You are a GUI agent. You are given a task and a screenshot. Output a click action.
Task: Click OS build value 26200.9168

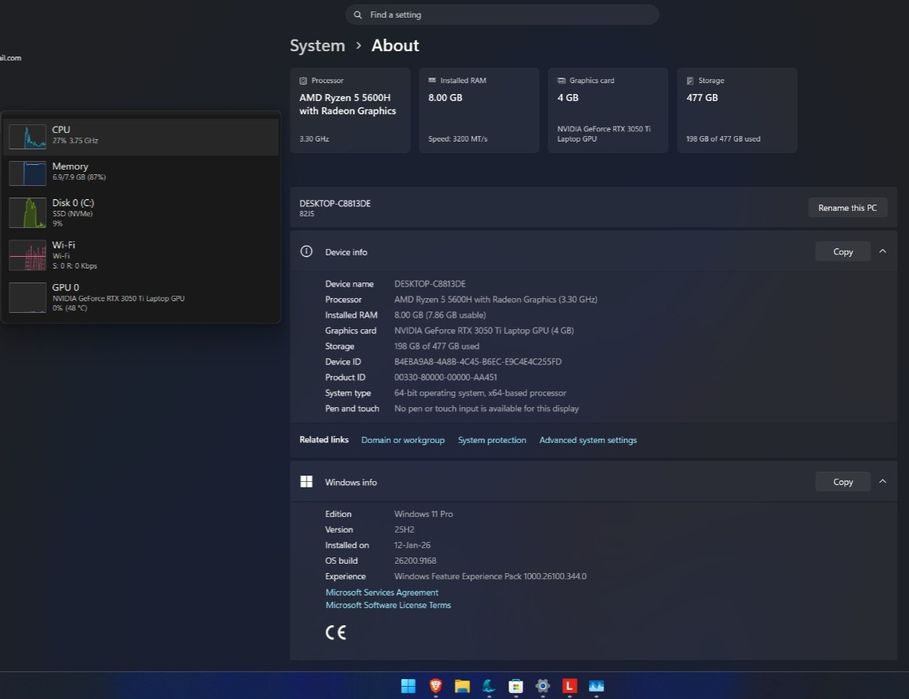(415, 561)
